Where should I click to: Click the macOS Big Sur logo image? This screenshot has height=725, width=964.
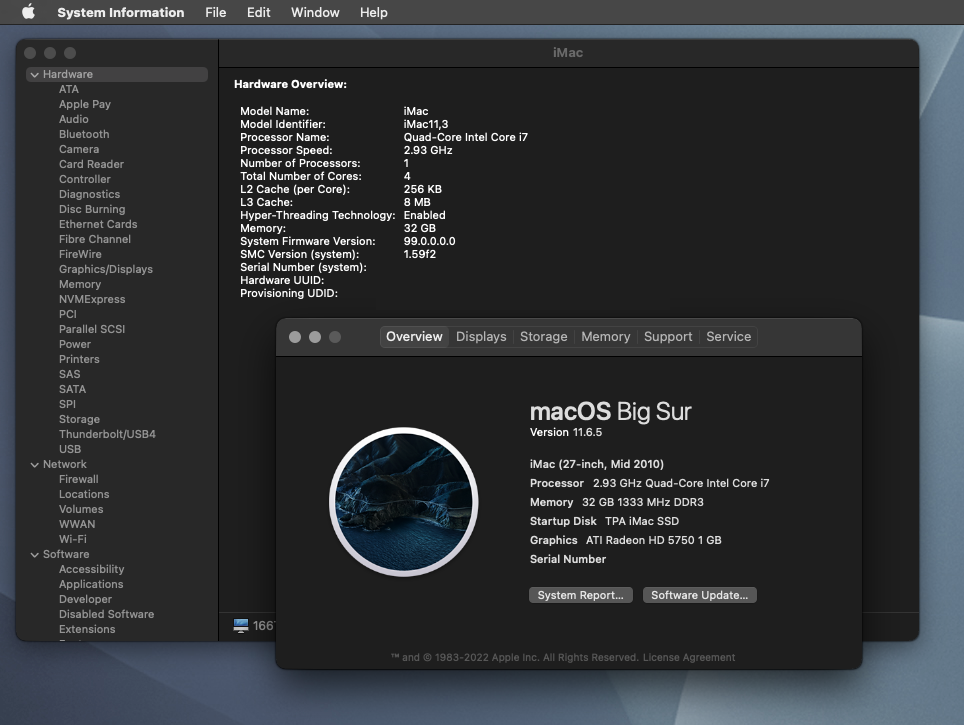click(x=404, y=502)
